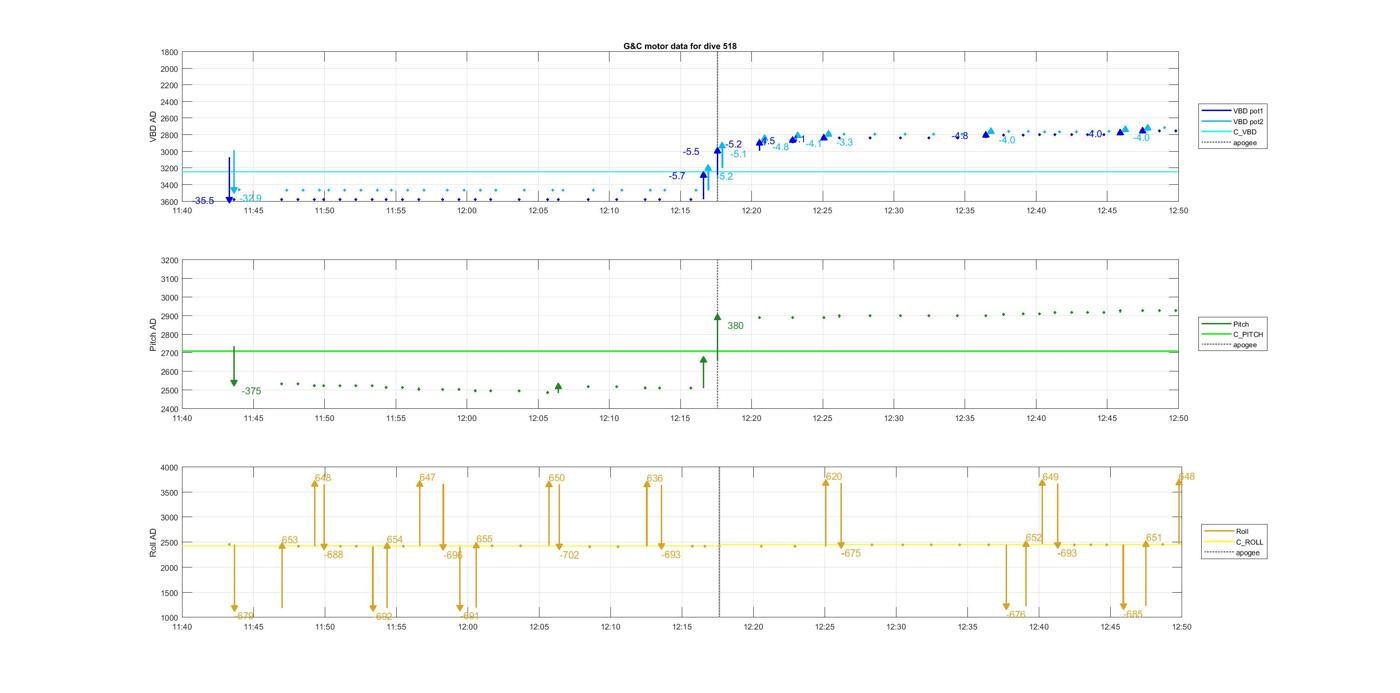Click the '650' roll data label
The width and height of the screenshot is (1400, 693).
557,478
